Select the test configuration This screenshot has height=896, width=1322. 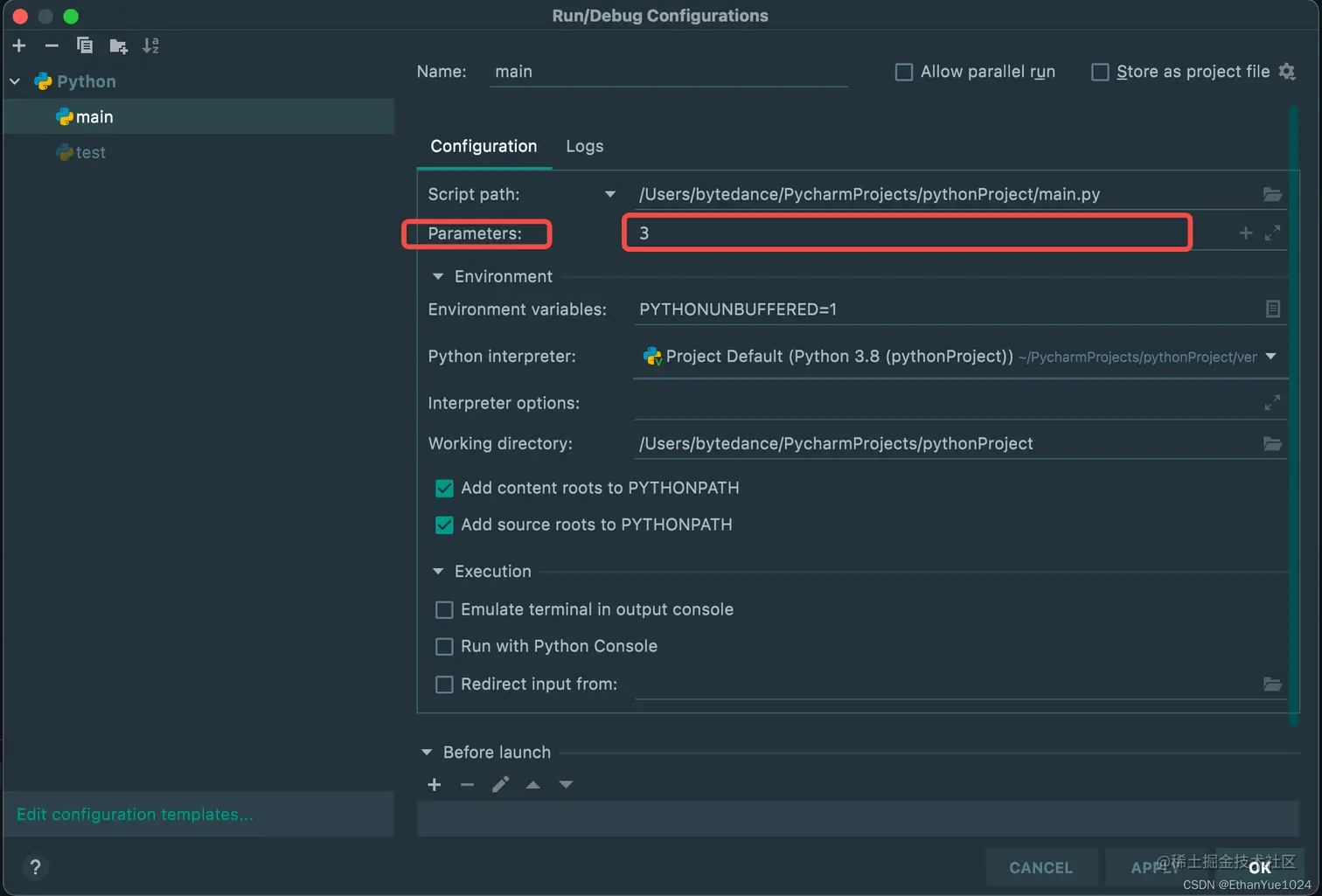(198, 152)
